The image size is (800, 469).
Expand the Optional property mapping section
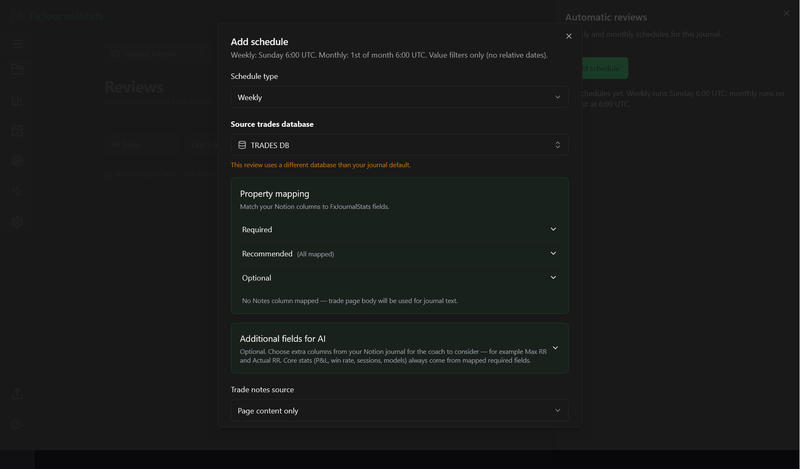pos(399,278)
